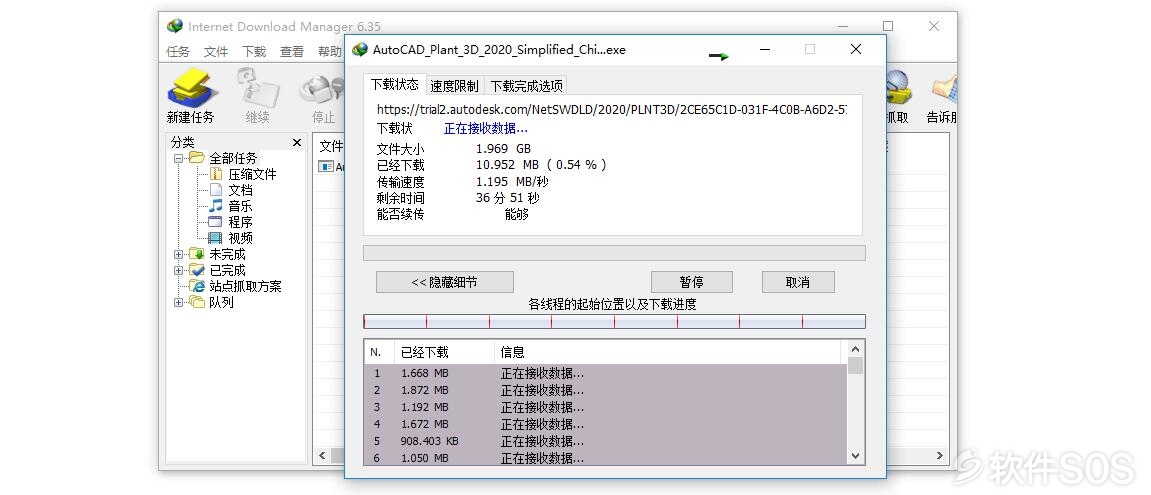The width and height of the screenshot is (1151, 495).
Task: Click the 1.969 GB file size value
Action: pos(504,149)
